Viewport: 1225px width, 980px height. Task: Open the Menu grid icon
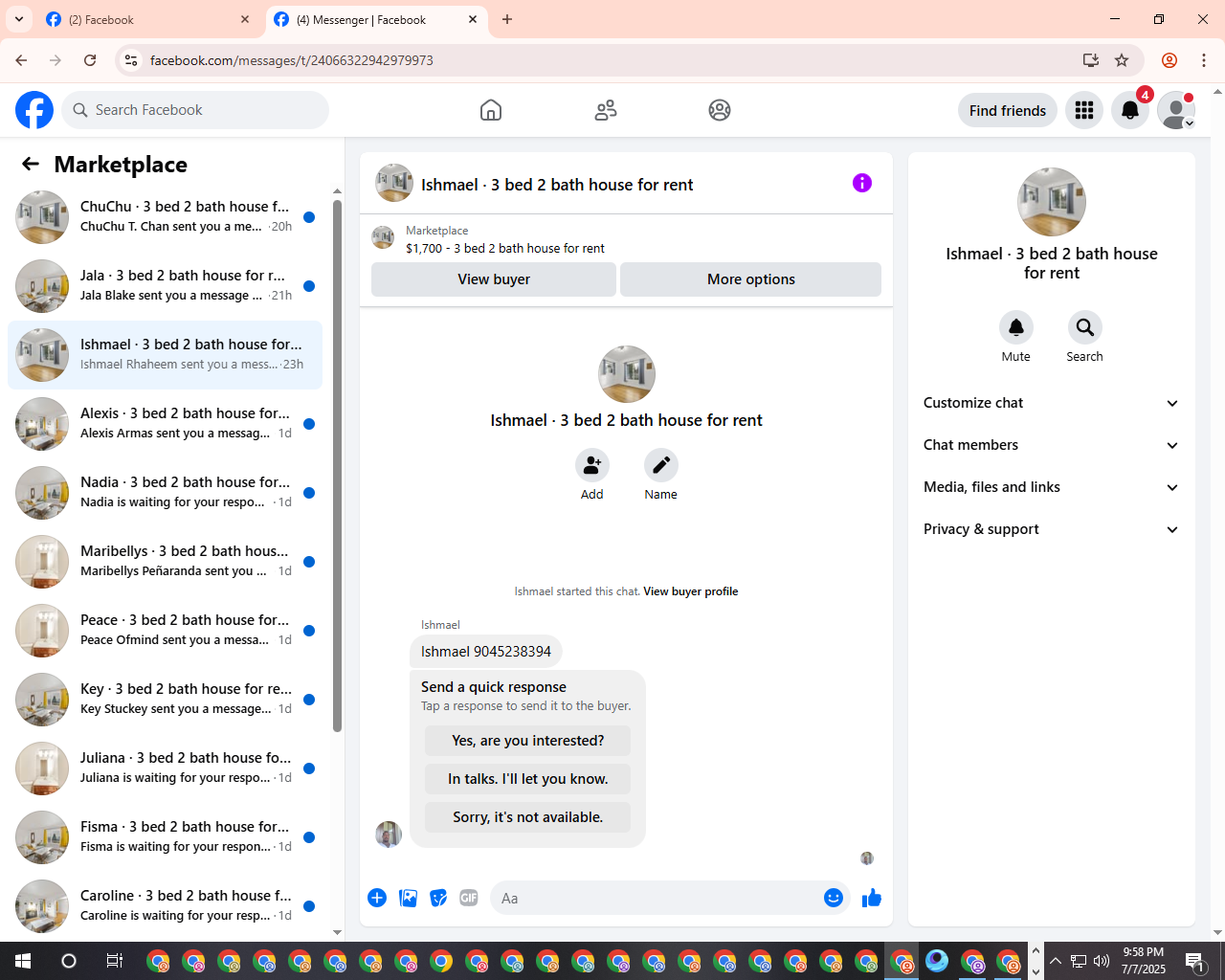[1084, 110]
